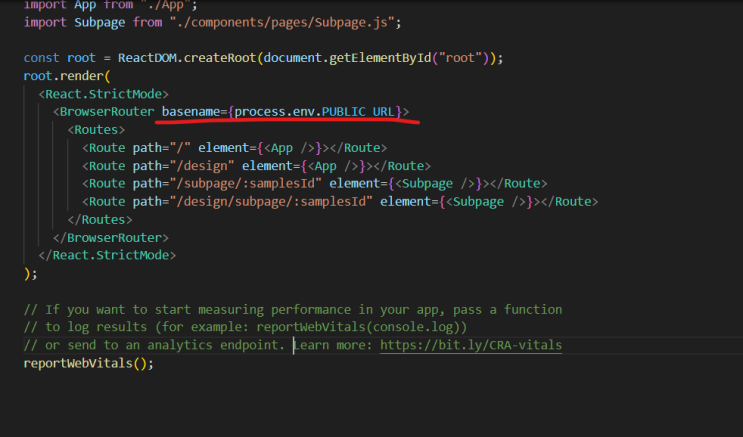Click root.render( call
Viewport: 743px width, 437px height.
pyautogui.click(x=67, y=76)
